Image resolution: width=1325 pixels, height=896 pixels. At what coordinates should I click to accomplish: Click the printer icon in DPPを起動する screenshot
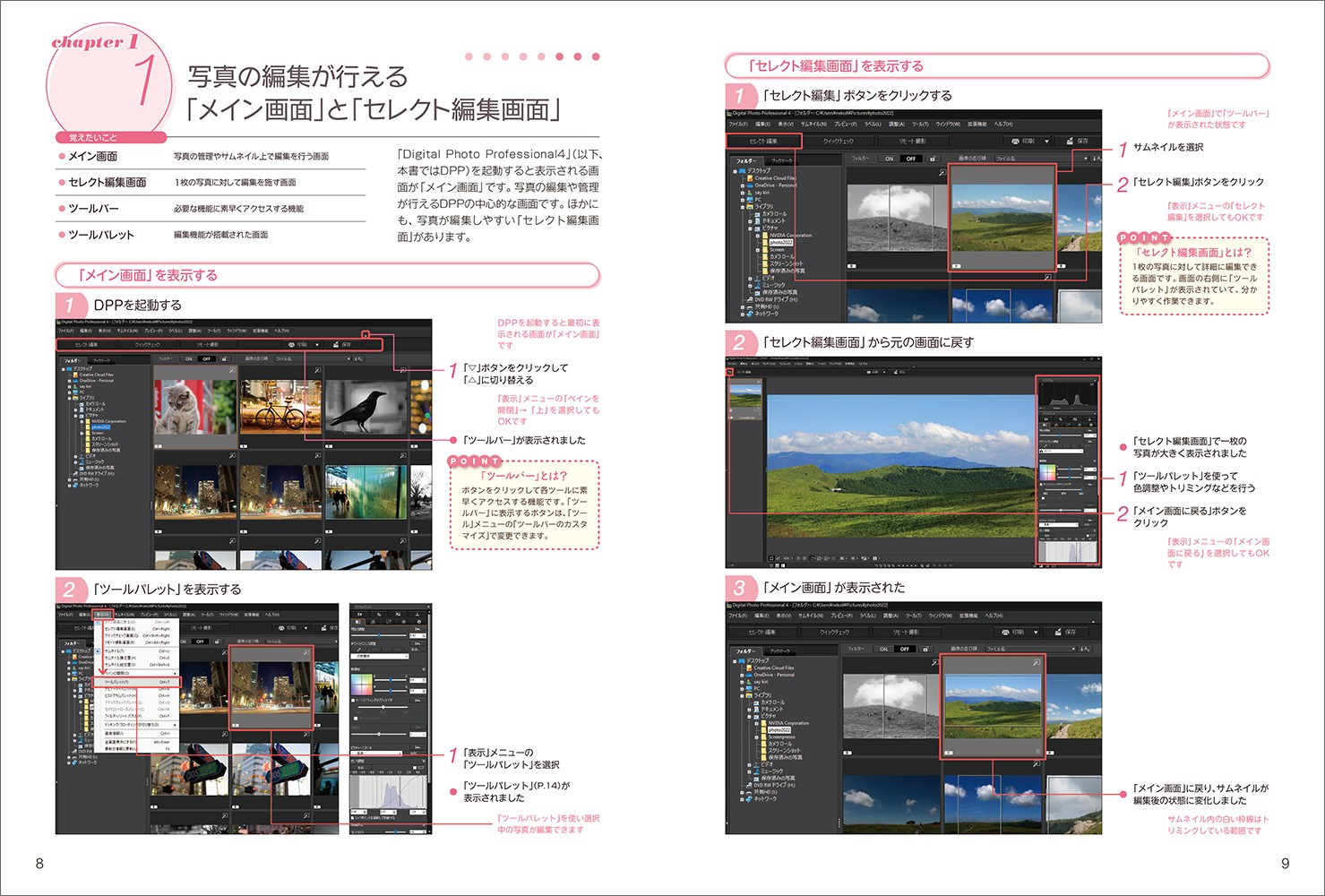(x=291, y=344)
